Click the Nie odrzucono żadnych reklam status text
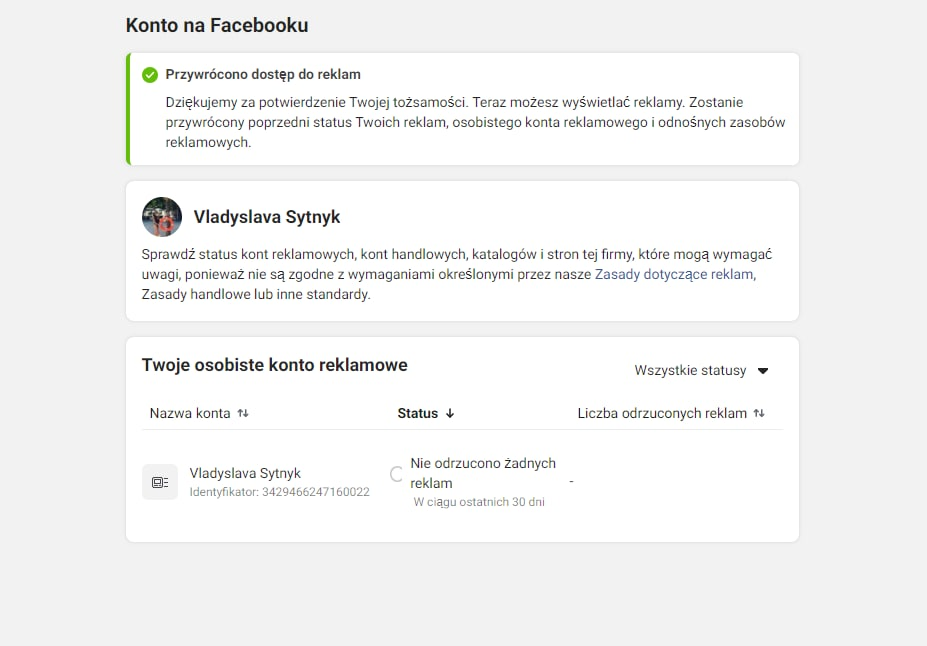This screenshot has height=646, width=927. (x=482, y=473)
